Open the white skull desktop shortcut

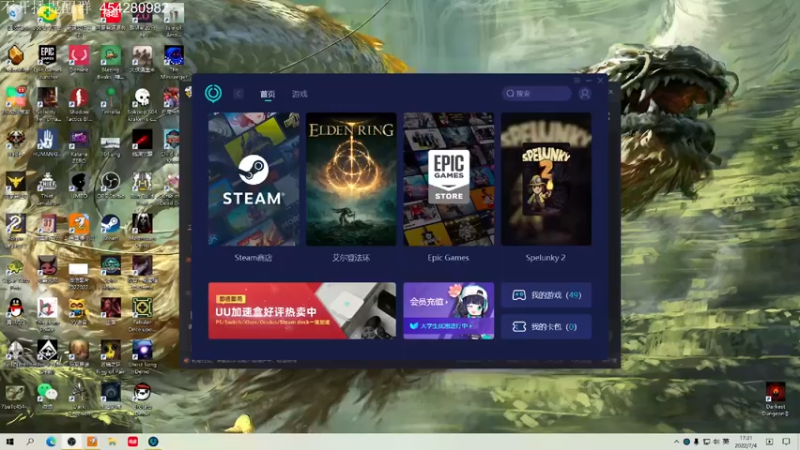(x=142, y=104)
